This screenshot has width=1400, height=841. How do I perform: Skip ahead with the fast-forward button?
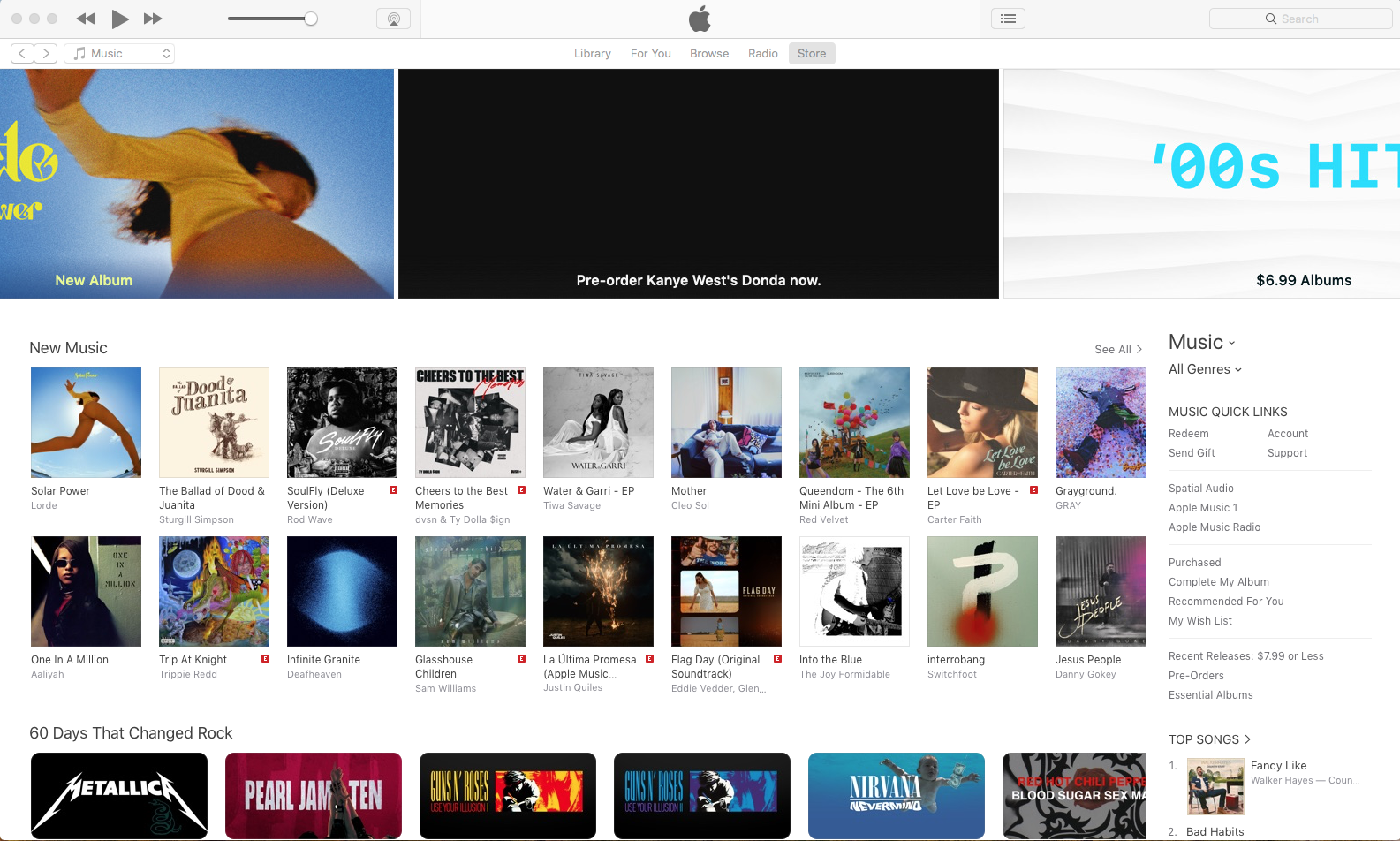tap(153, 19)
